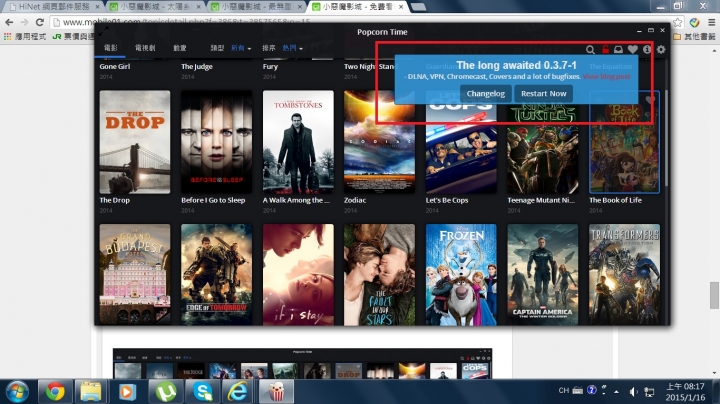Open Teenage Mutant Ninja Turtles poster
Viewport: 720px width, 404px height.
pyautogui.click(x=543, y=142)
